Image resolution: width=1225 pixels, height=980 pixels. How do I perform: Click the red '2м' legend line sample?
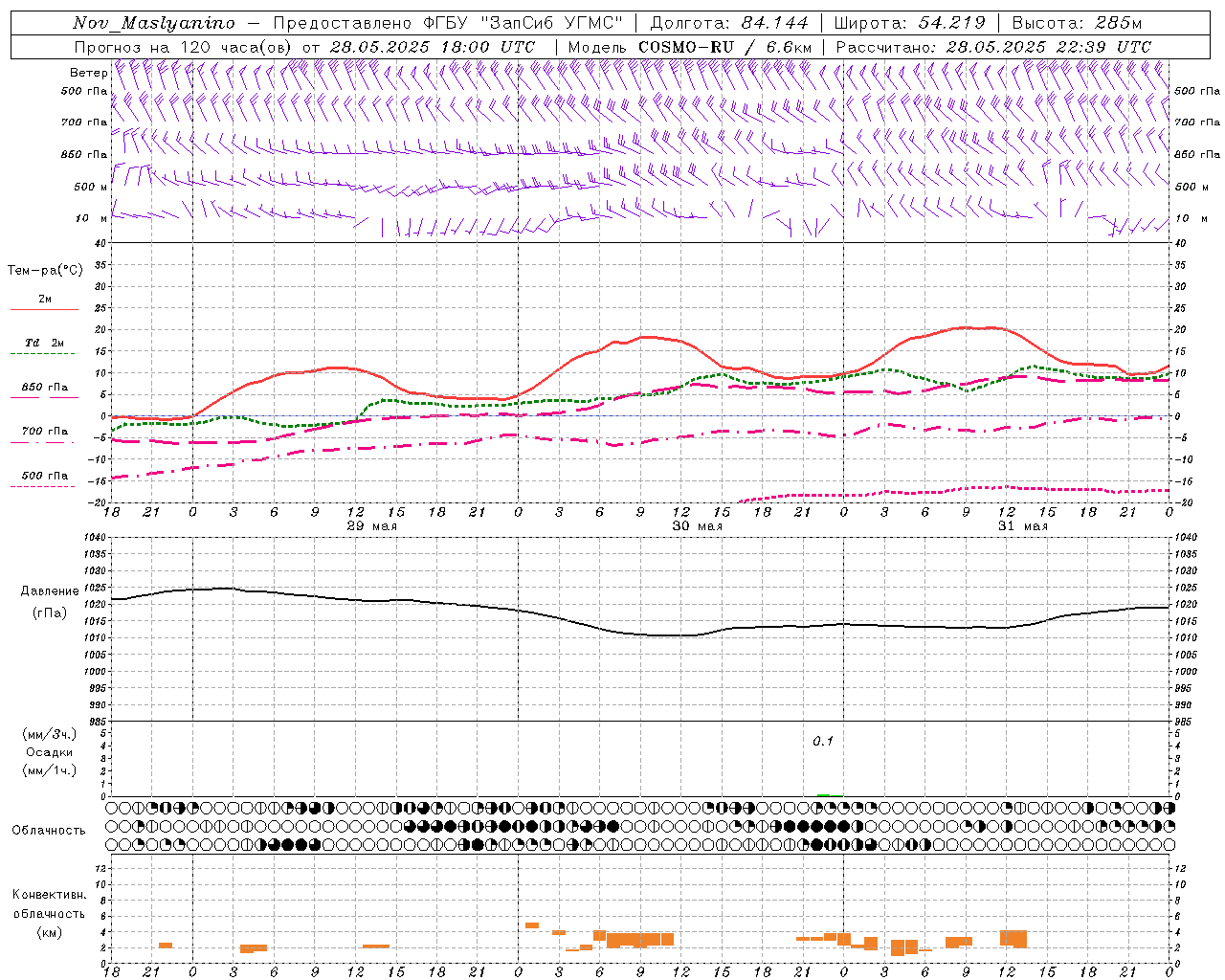[44, 310]
